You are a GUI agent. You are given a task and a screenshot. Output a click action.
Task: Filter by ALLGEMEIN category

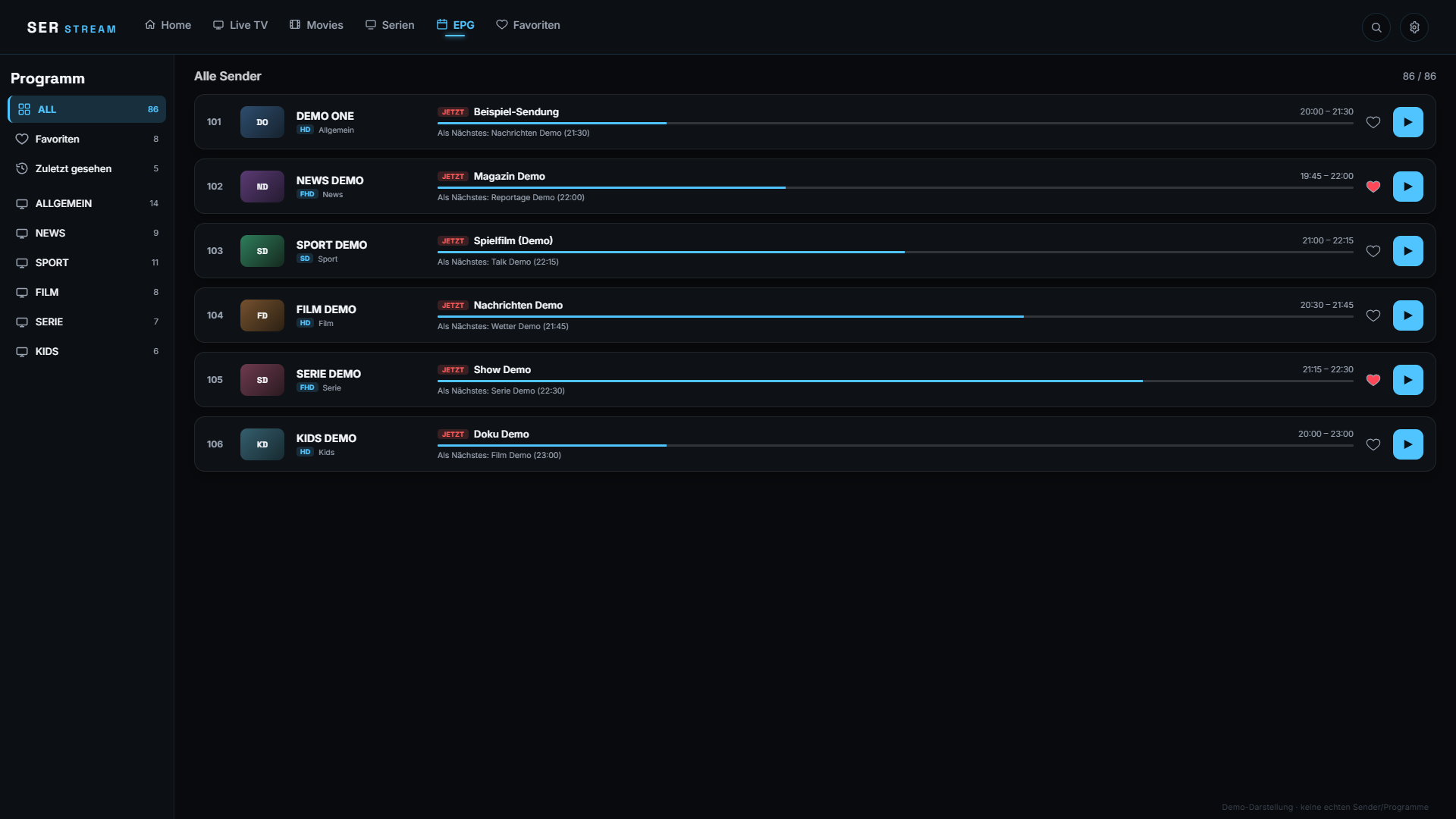coord(87,203)
